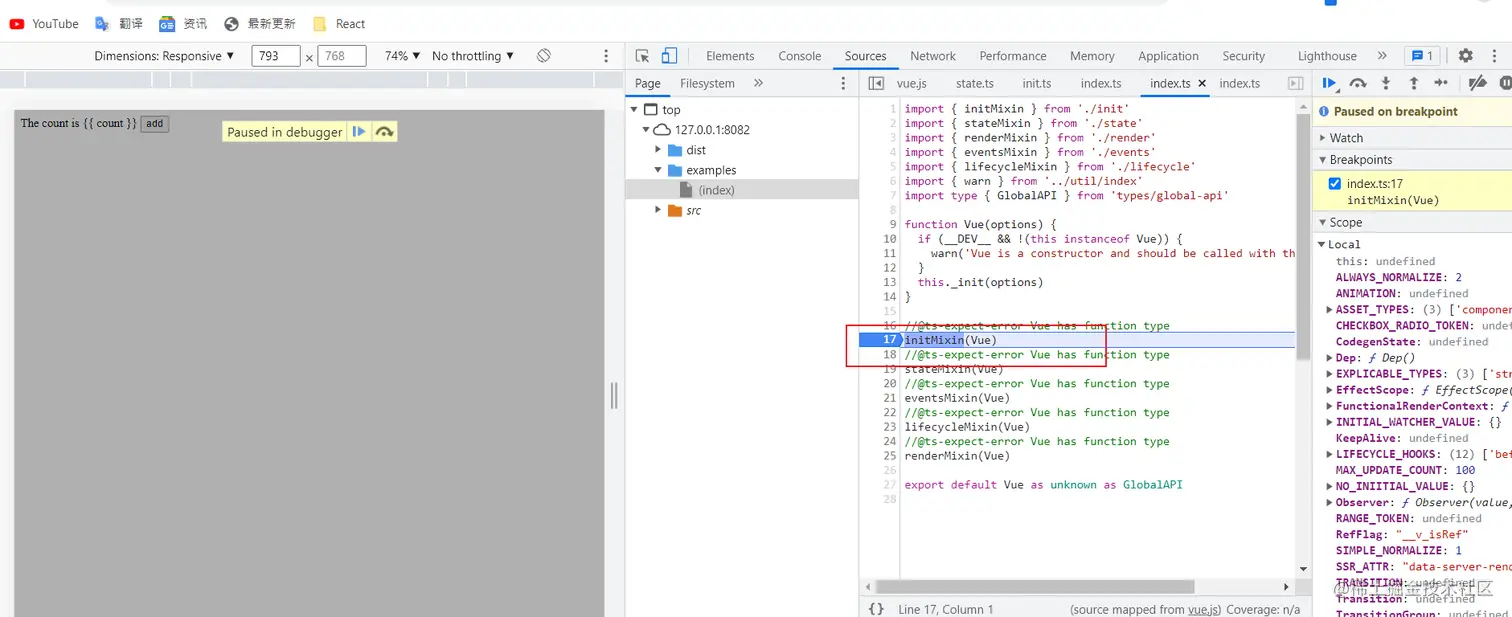Show more DevTools tabs chevron
The height and width of the screenshot is (617, 1512).
(x=1382, y=56)
